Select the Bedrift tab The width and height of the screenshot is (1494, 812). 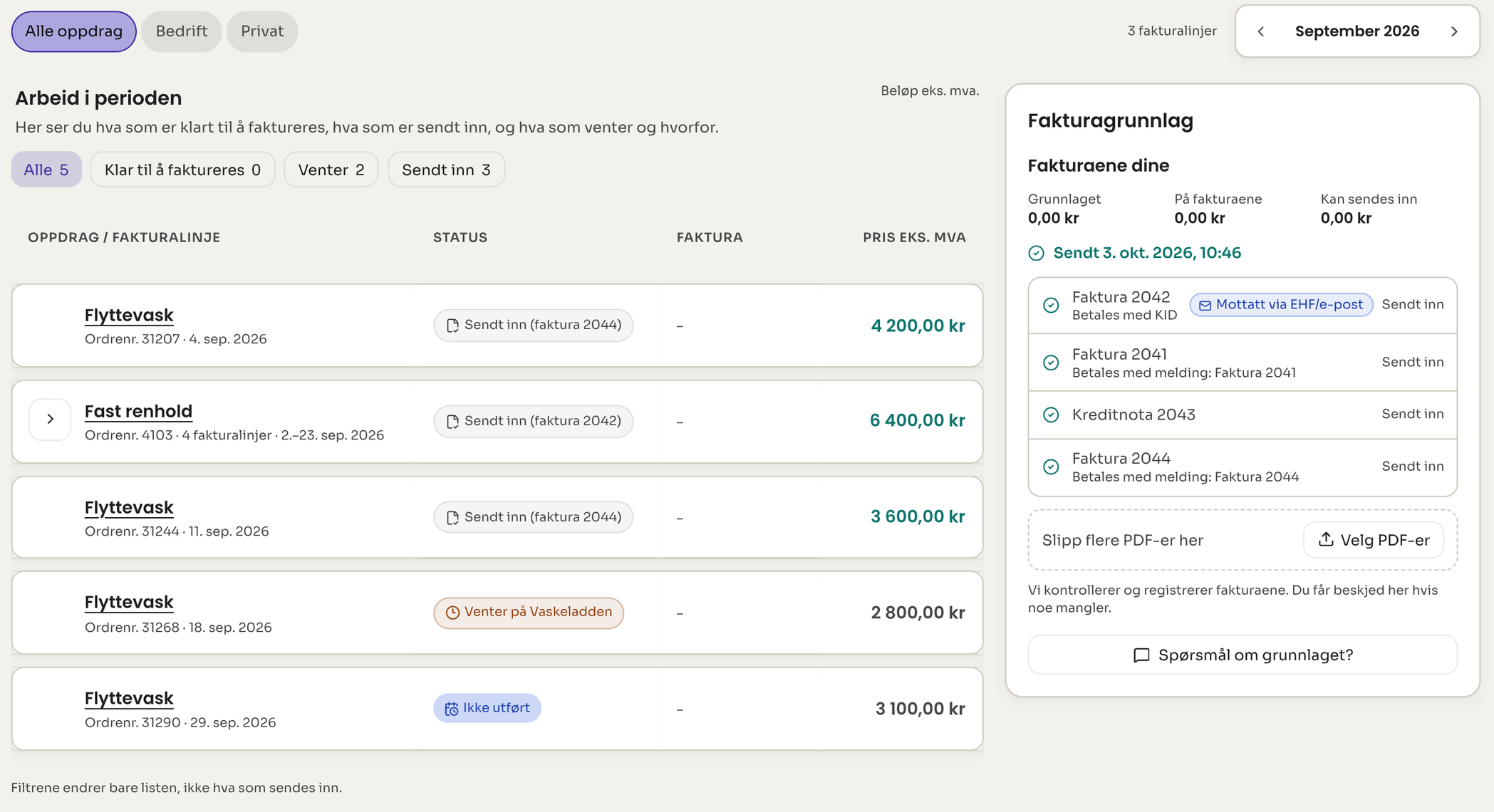(x=182, y=31)
